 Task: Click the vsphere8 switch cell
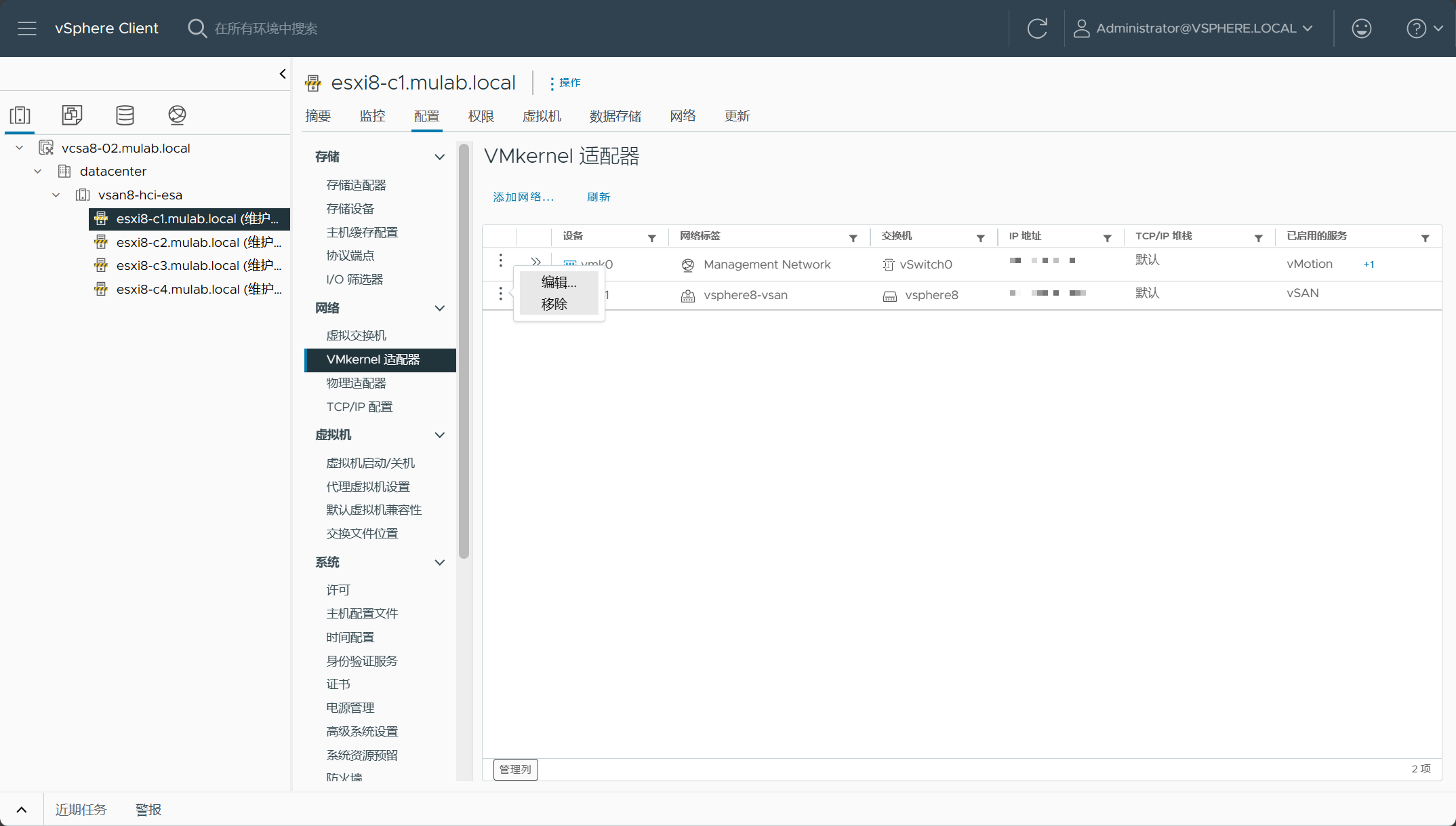[x=931, y=295]
